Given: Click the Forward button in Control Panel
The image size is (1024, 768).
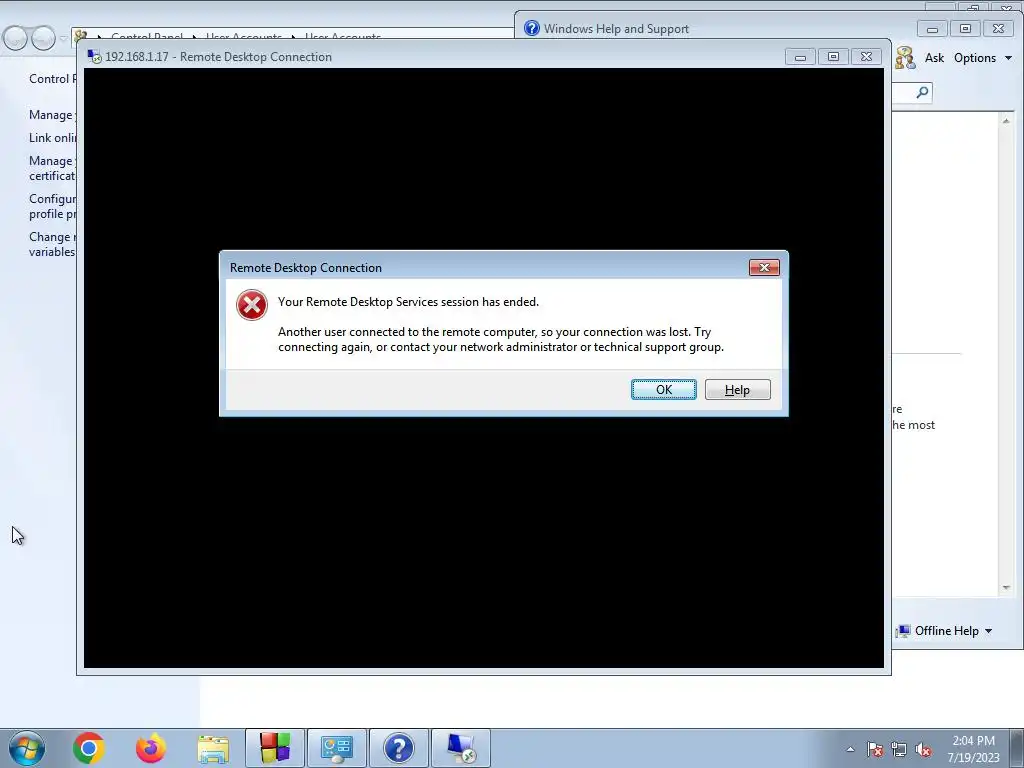Looking at the screenshot, I should (43, 39).
